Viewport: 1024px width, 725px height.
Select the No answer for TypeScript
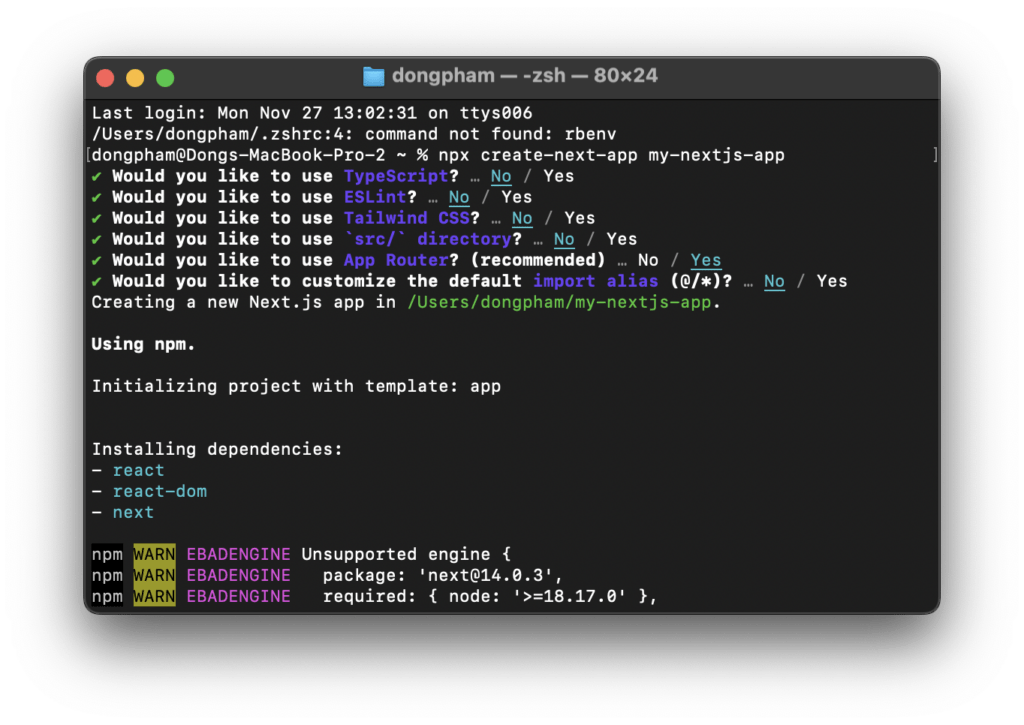tap(500, 175)
